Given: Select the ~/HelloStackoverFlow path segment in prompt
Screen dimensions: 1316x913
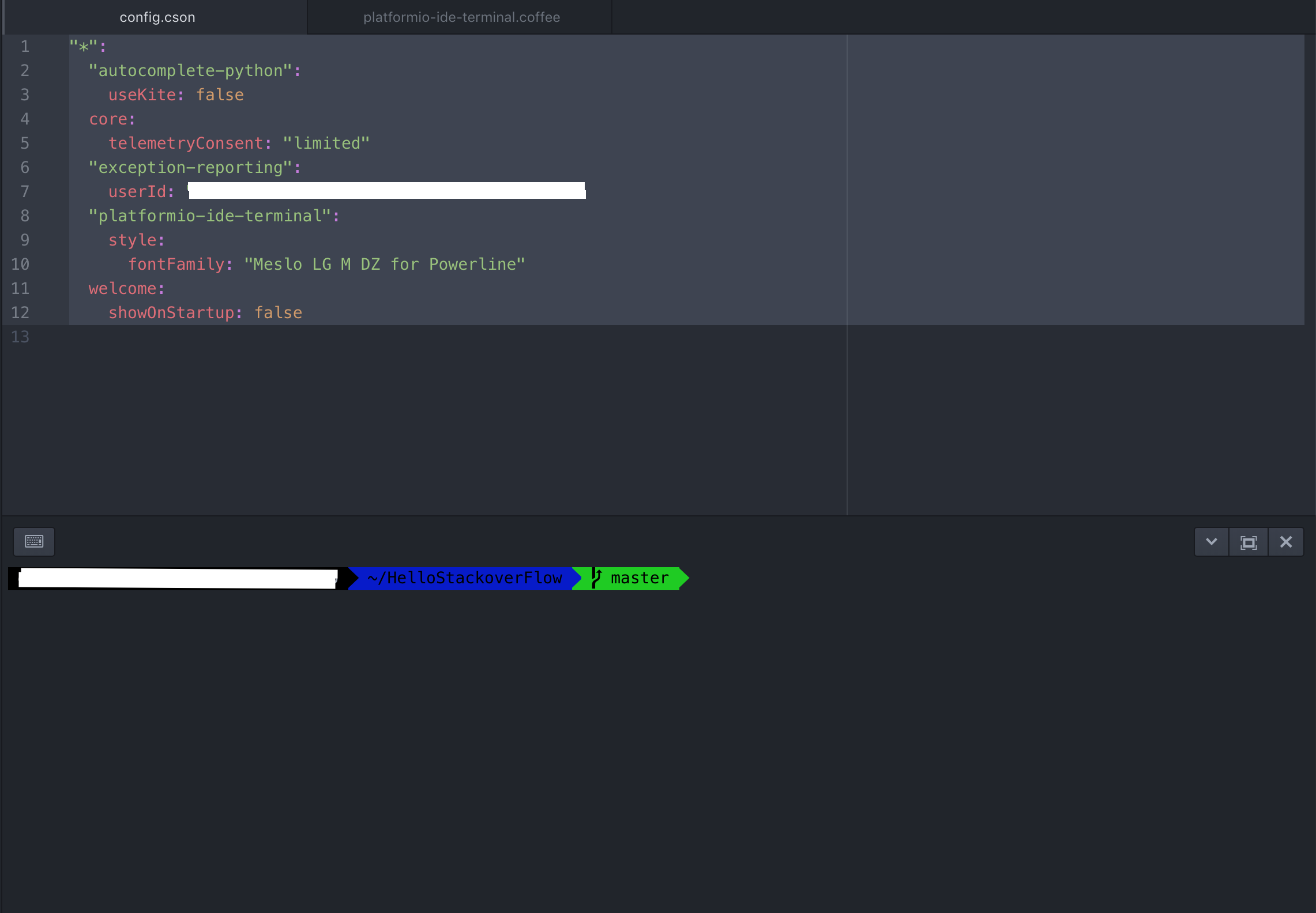Looking at the screenshot, I should click(x=461, y=578).
